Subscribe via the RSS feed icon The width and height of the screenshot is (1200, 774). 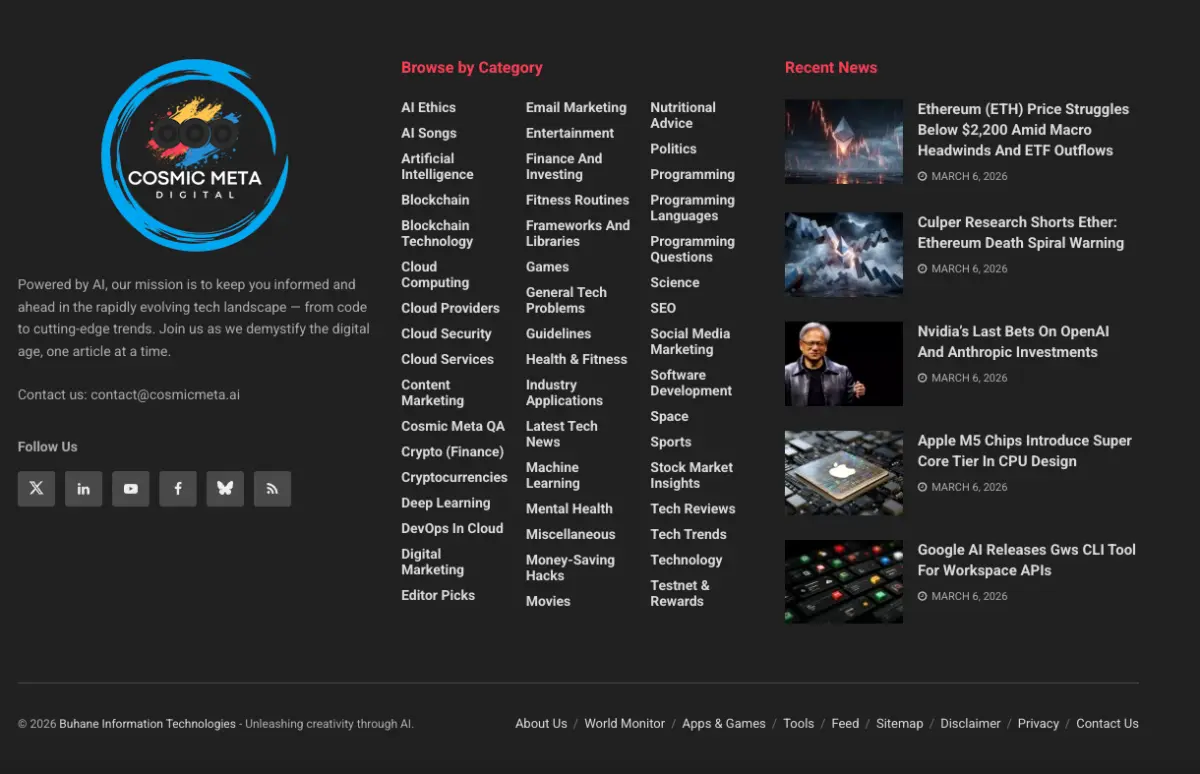click(272, 488)
